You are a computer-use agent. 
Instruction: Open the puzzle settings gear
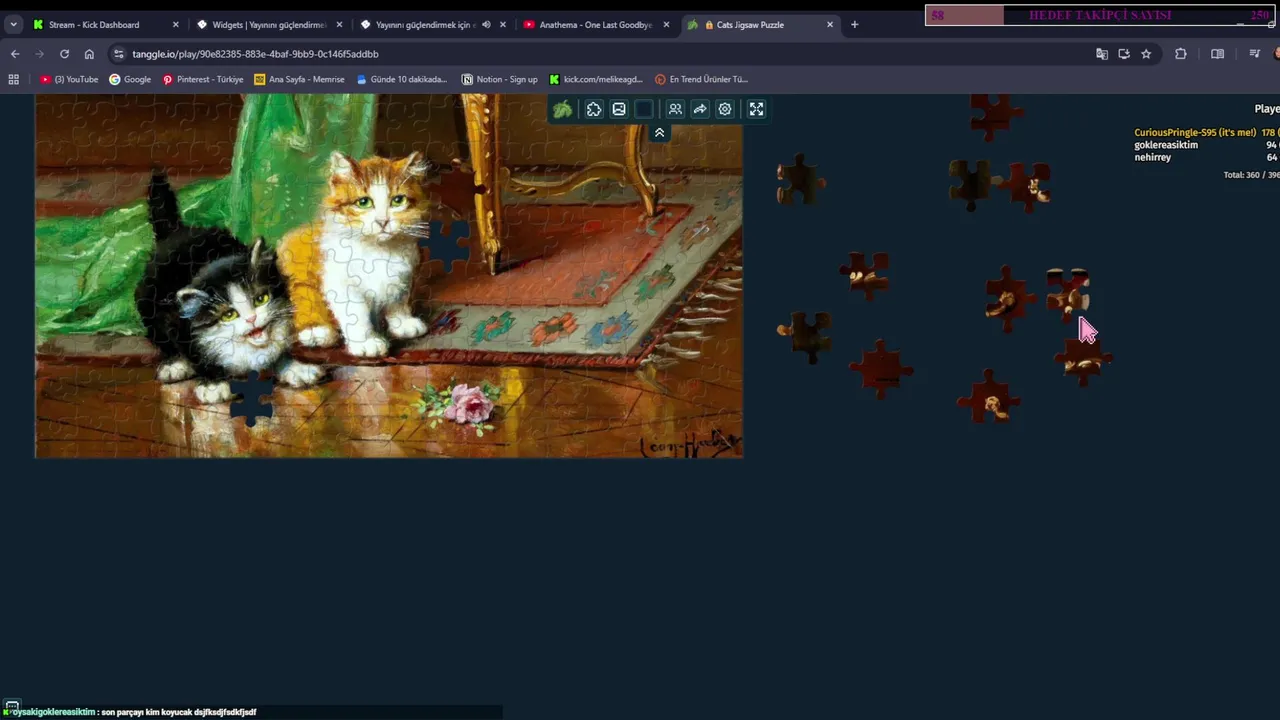tap(725, 109)
